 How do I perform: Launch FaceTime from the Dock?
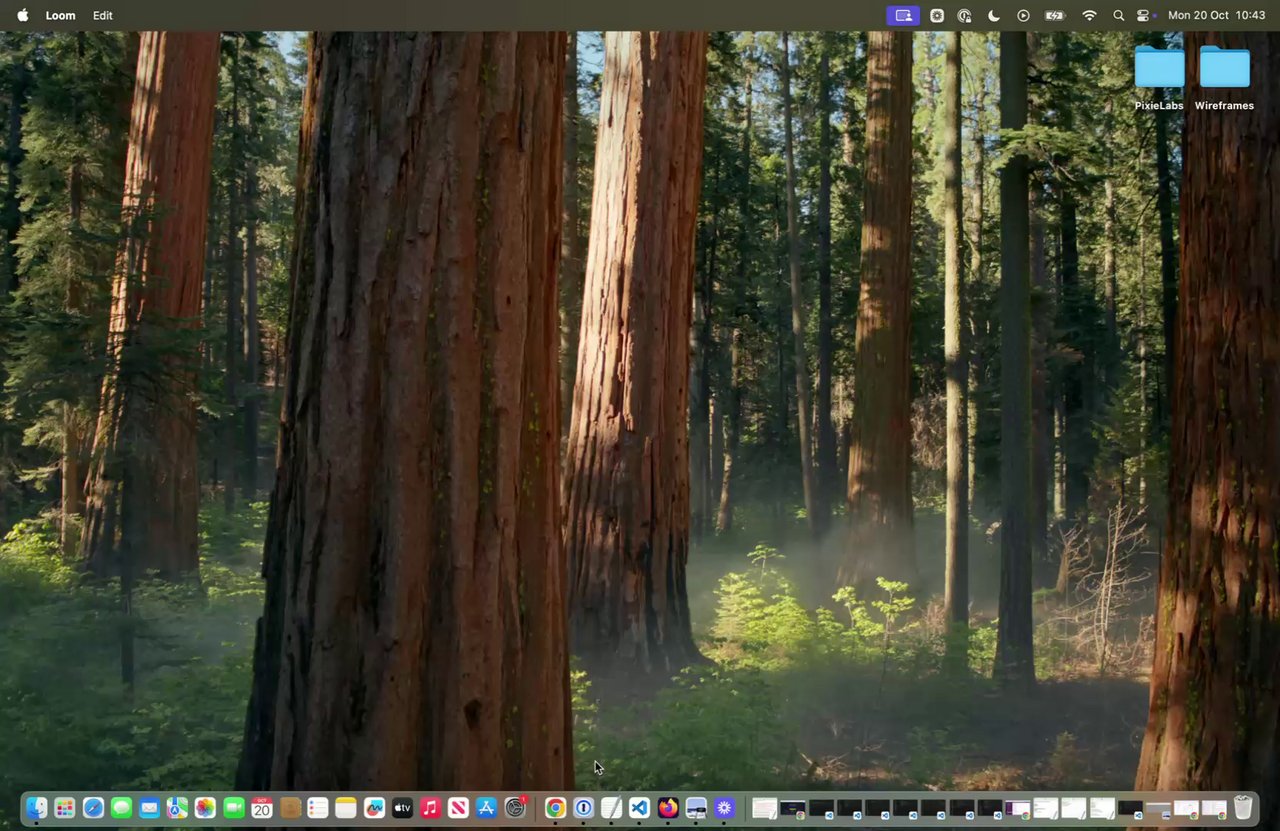(x=234, y=808)
